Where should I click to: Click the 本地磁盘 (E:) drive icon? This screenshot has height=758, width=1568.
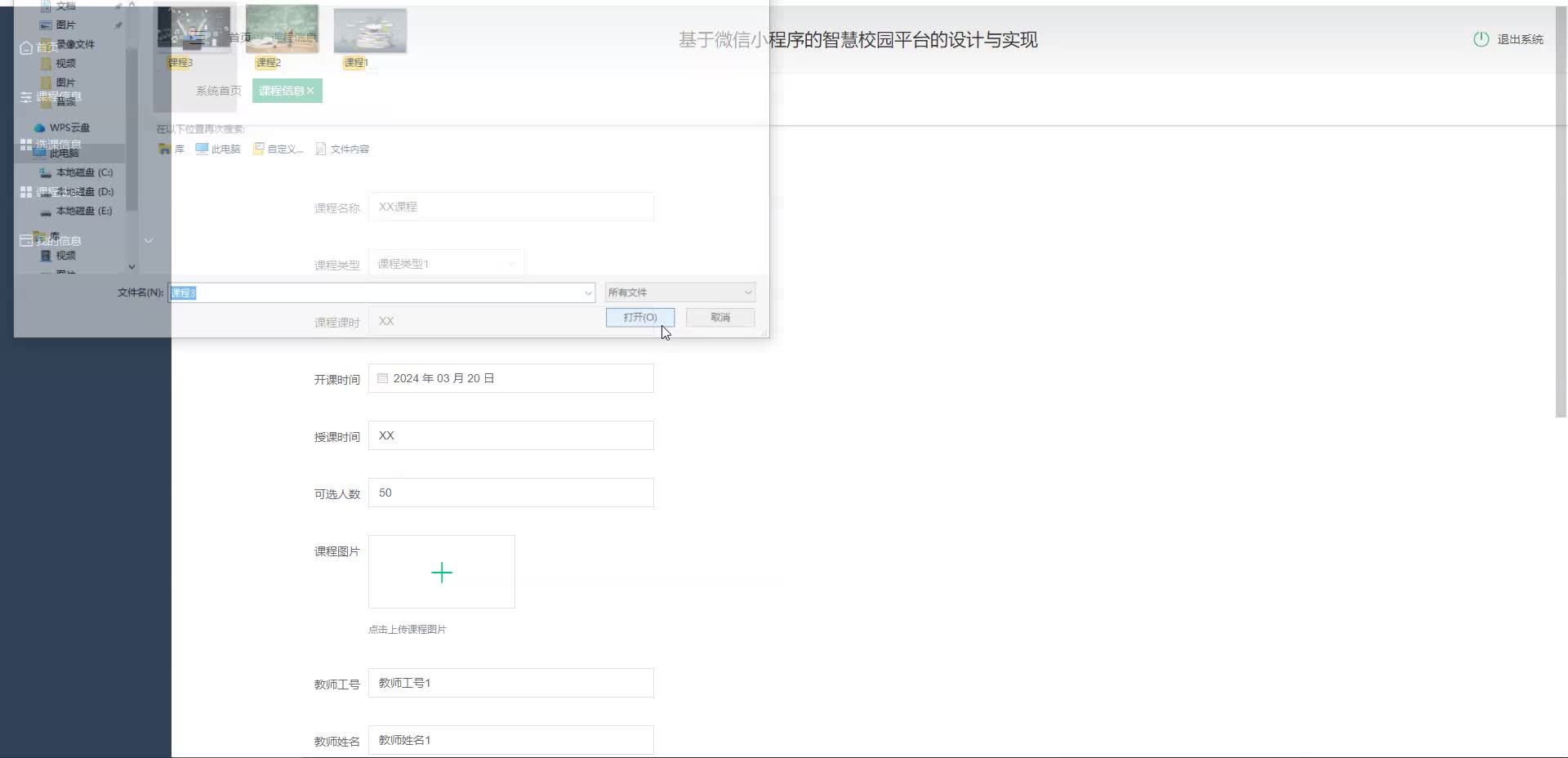pyautogui.click(x=46, y=211)
